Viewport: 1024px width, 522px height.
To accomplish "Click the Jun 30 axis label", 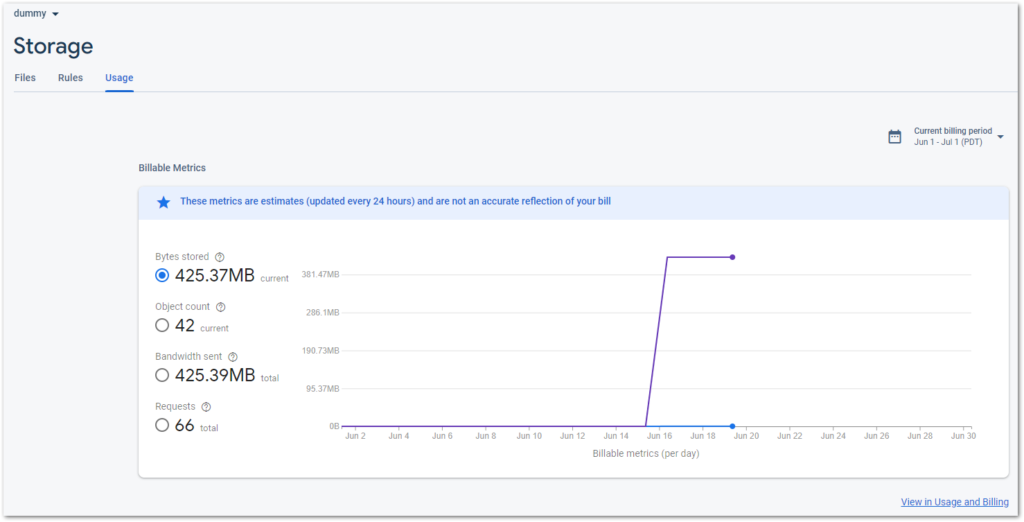I will pos(963,436).
